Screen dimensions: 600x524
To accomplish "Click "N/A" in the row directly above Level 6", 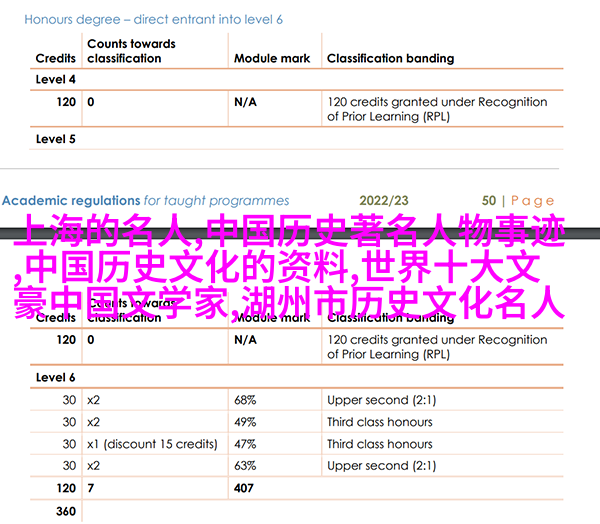I will (x=245, y=340).
